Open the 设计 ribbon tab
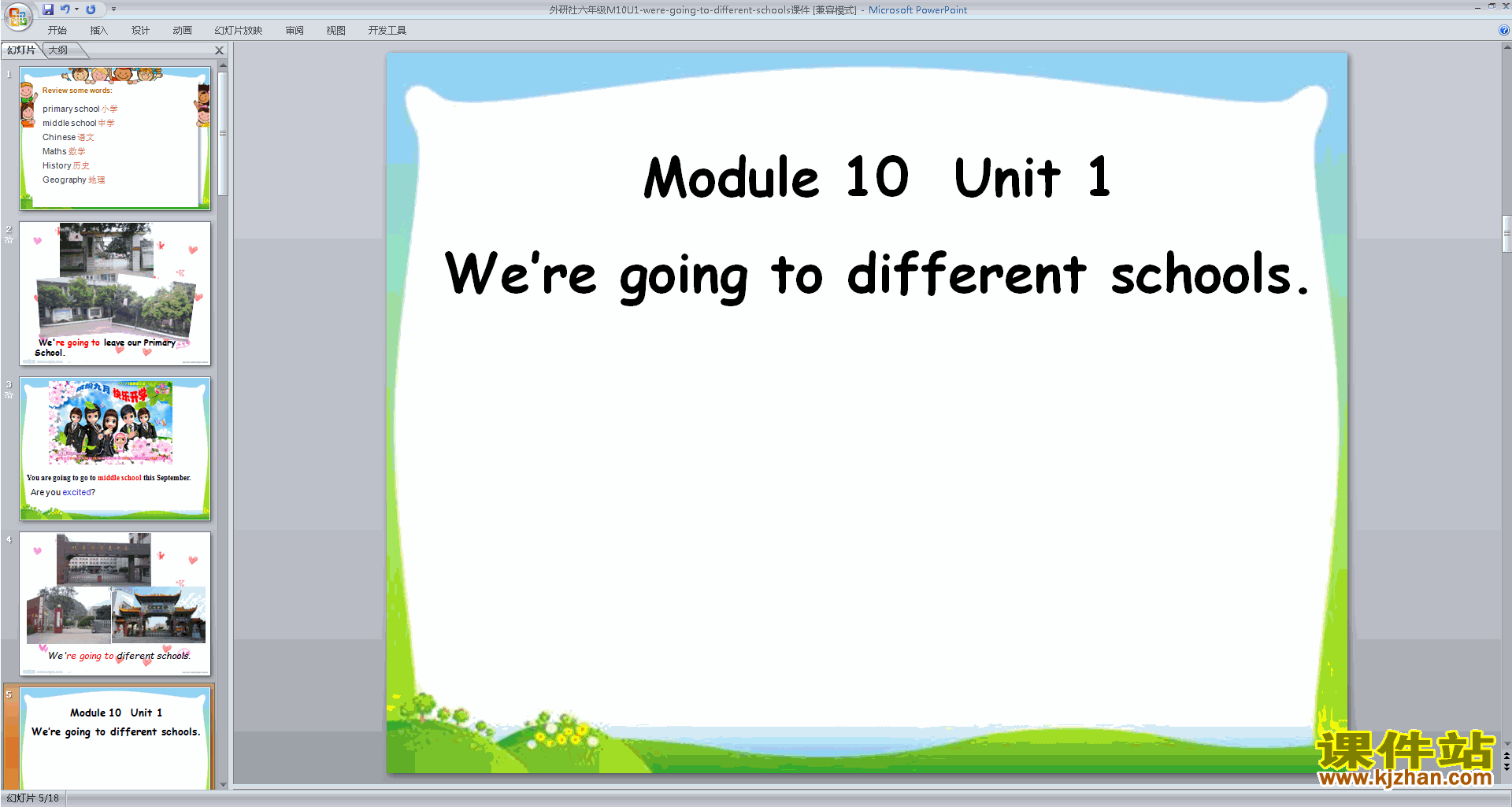 pos(140,31)
